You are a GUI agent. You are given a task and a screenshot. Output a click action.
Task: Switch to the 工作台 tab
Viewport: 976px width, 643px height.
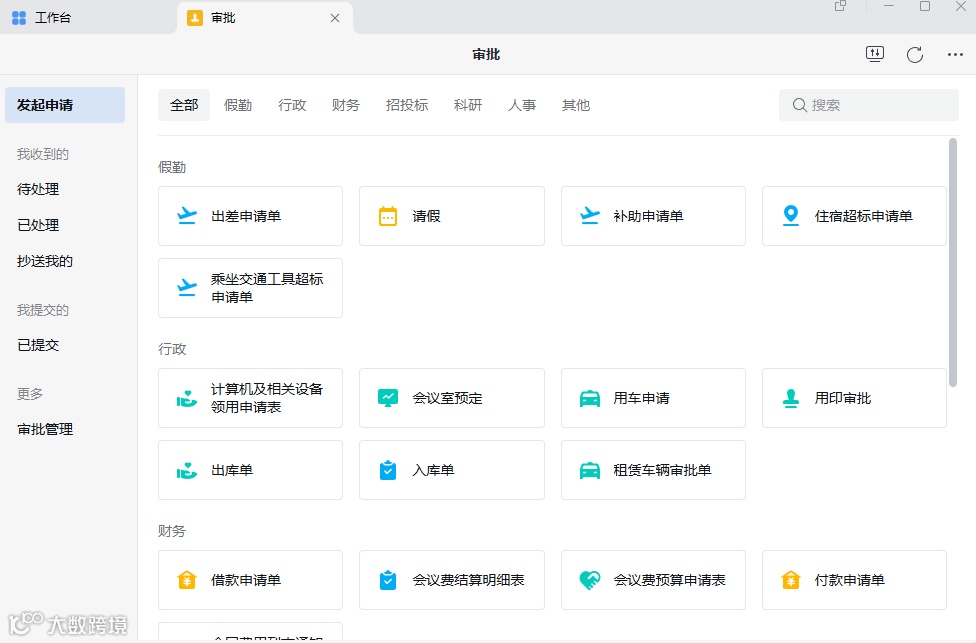[88, 17]
